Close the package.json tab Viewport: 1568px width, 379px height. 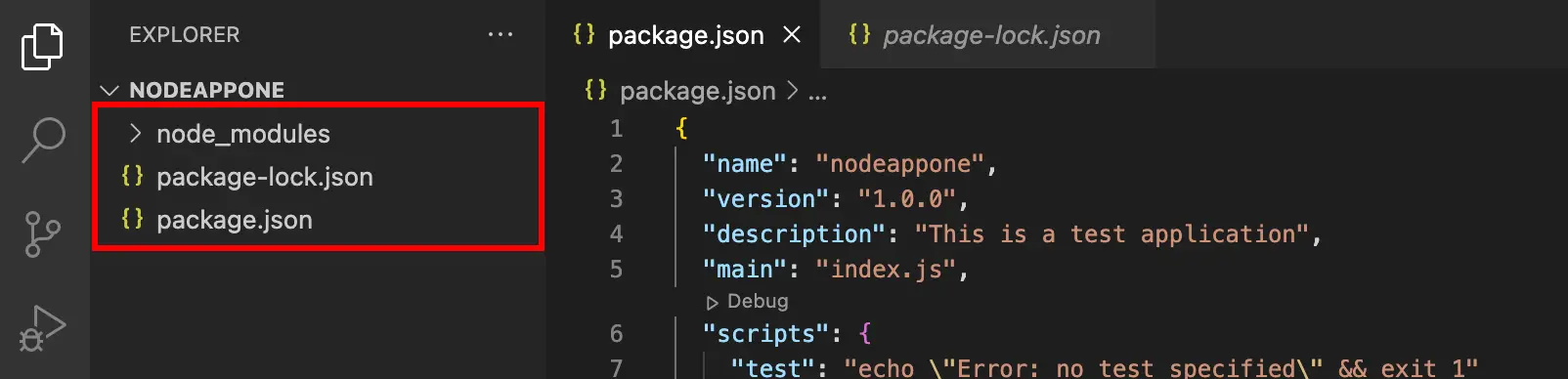792,35
